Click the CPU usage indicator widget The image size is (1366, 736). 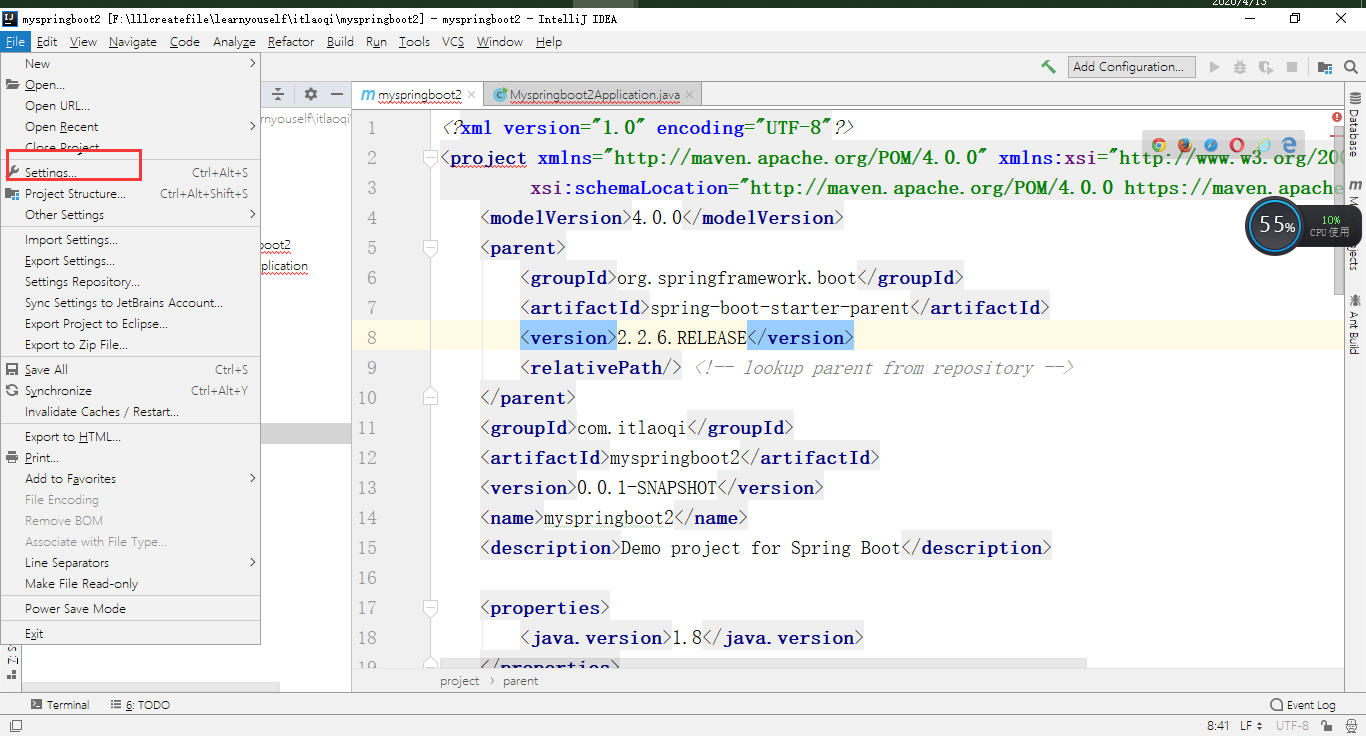pos(1274,226)
